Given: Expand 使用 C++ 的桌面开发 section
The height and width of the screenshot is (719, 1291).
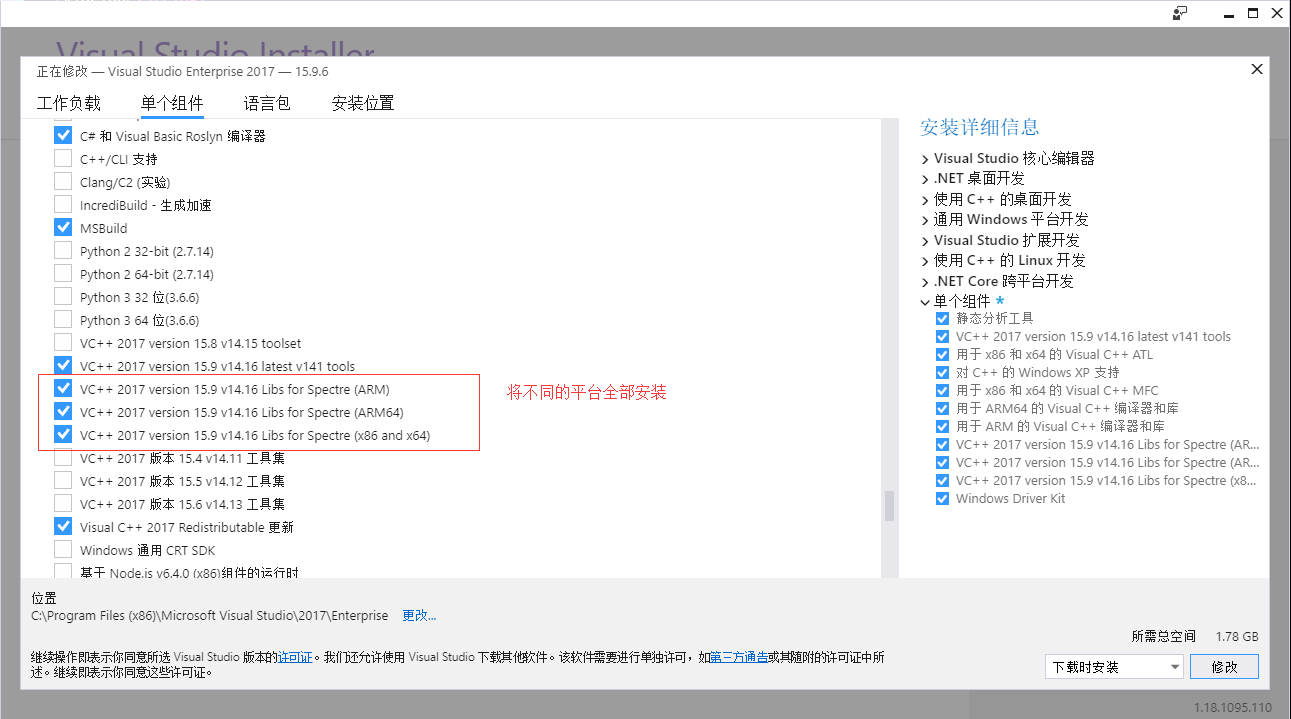Looking at the screenshot, I should tap(925, 199).
